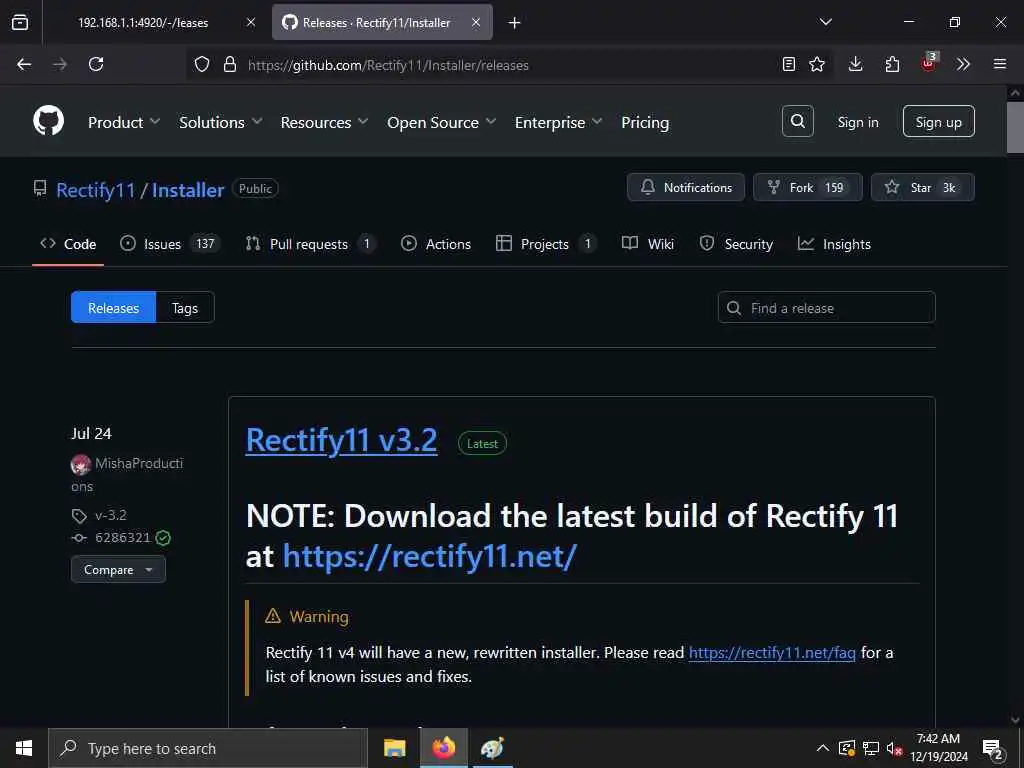
Task: Show hidden tray icons chevron
Action: [x=823, y=748]
